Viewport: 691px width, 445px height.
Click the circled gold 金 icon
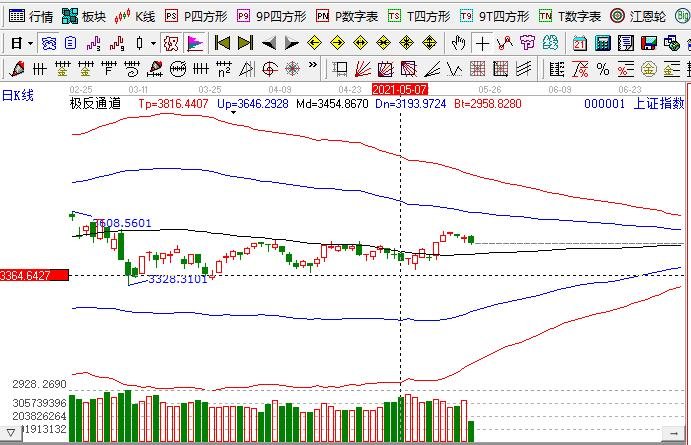click(x=649, y=69)
